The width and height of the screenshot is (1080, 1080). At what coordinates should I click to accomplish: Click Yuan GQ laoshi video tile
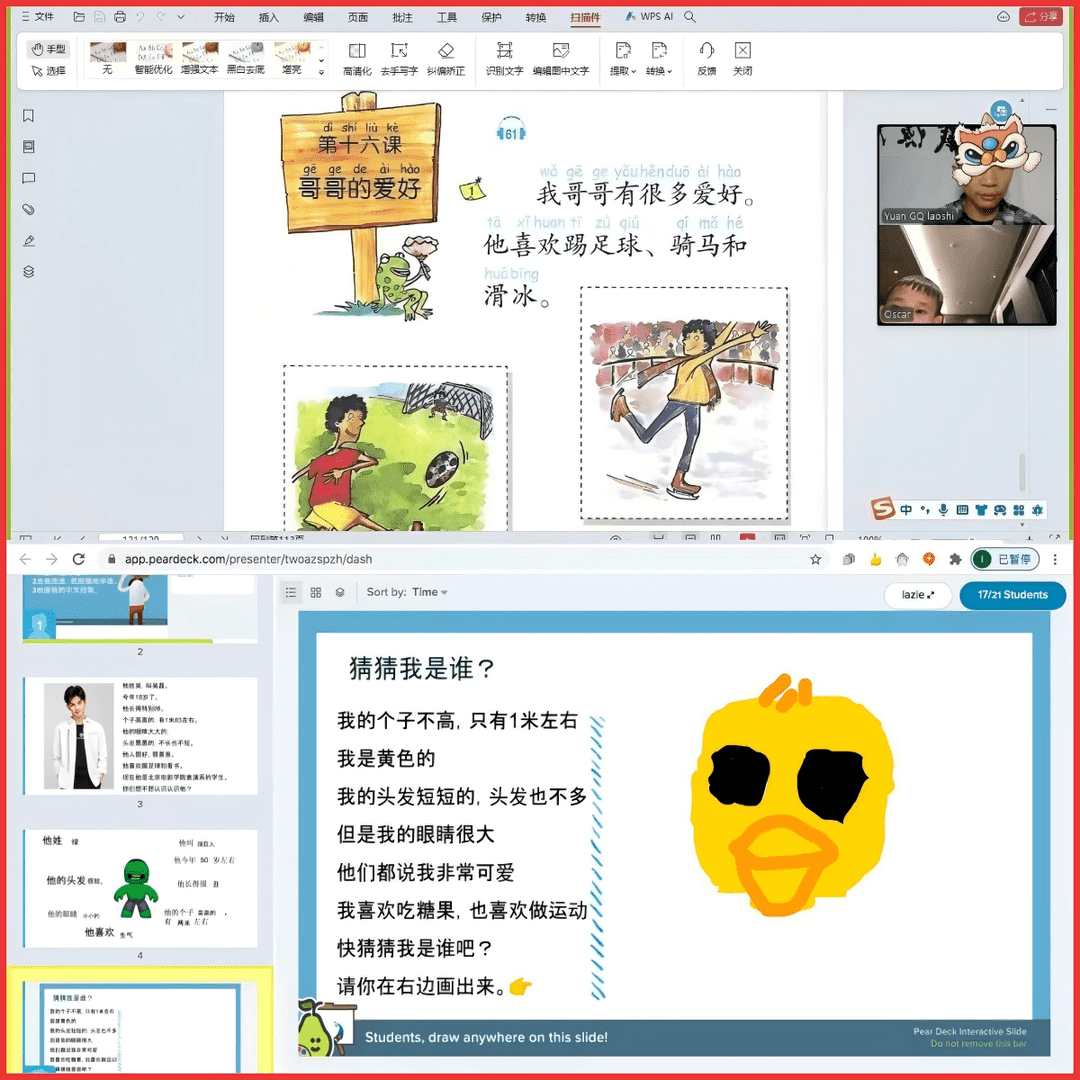point(966,175)
